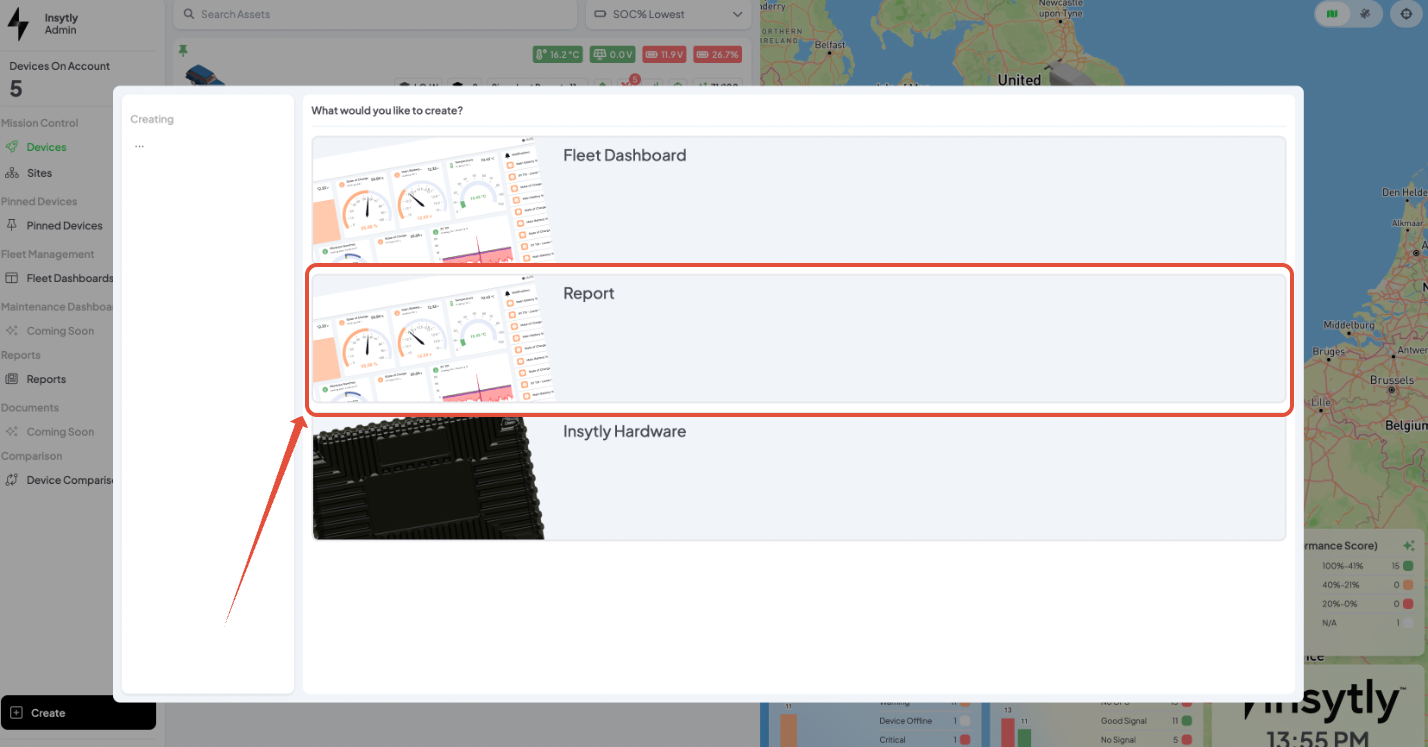Screen dimensions: 1428x747
Task: Click the Comparison section heading
Action: 32,456
